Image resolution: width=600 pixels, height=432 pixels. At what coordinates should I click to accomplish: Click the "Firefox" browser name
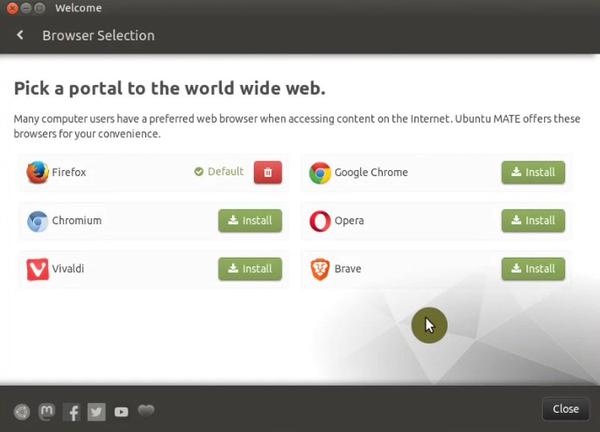point(69,172)
